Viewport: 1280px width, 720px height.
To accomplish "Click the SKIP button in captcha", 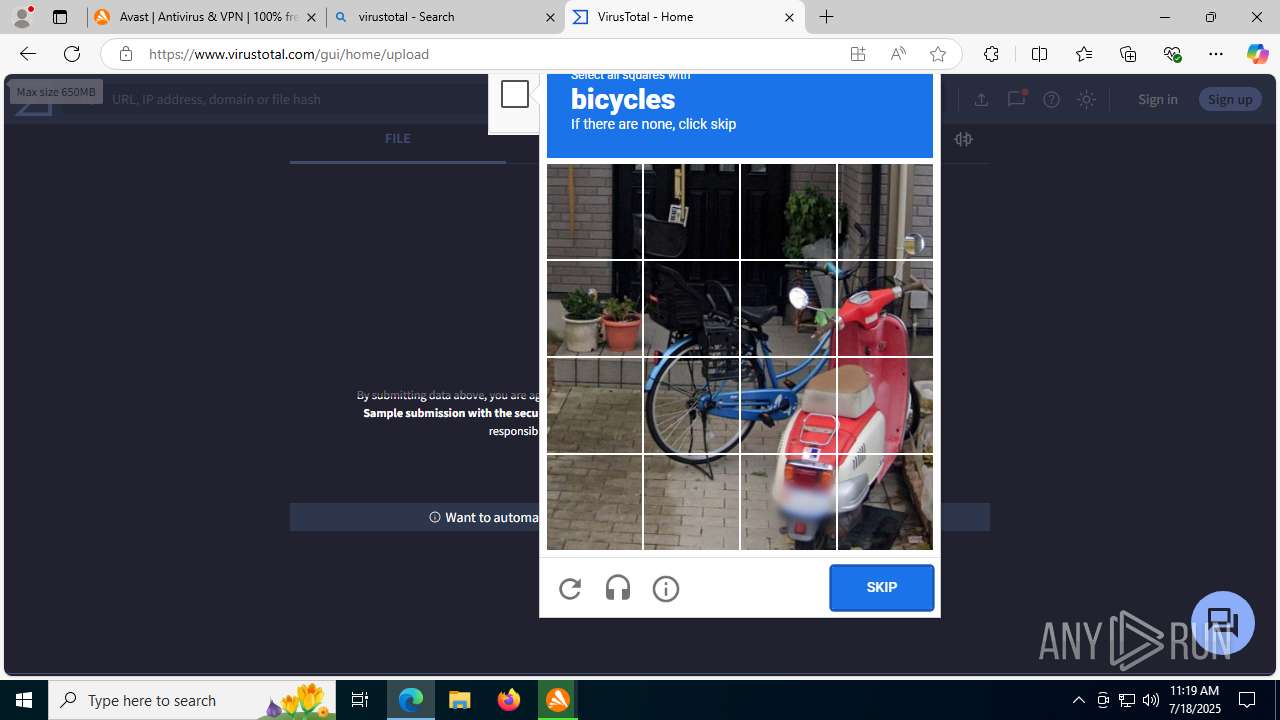I will 881,588.
